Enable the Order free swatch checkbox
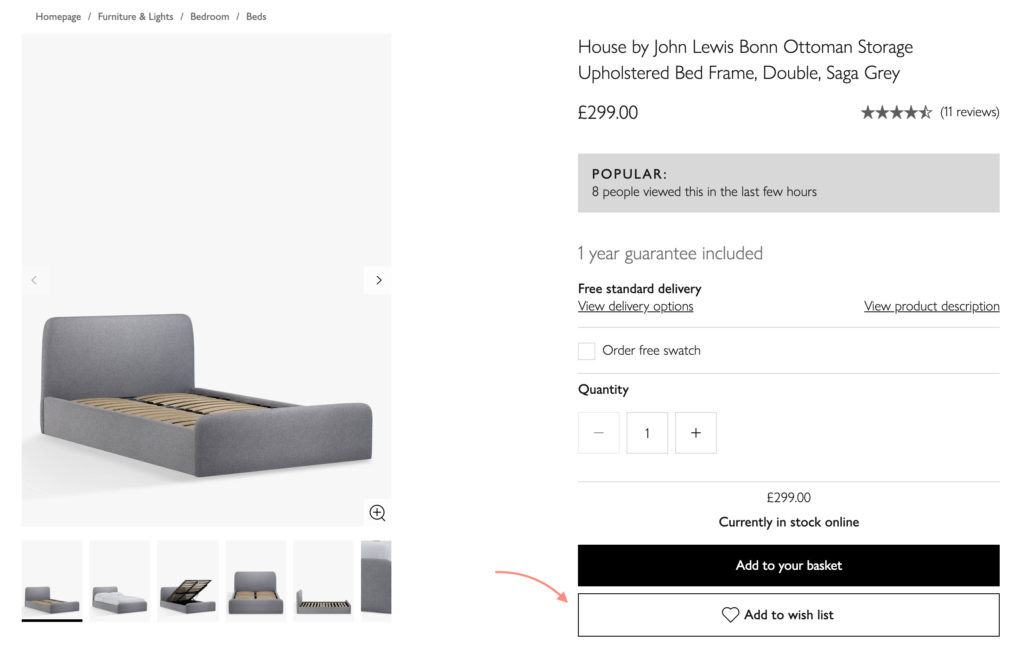Viewport: 1024px width, 654px height. (x=586, y=350)
